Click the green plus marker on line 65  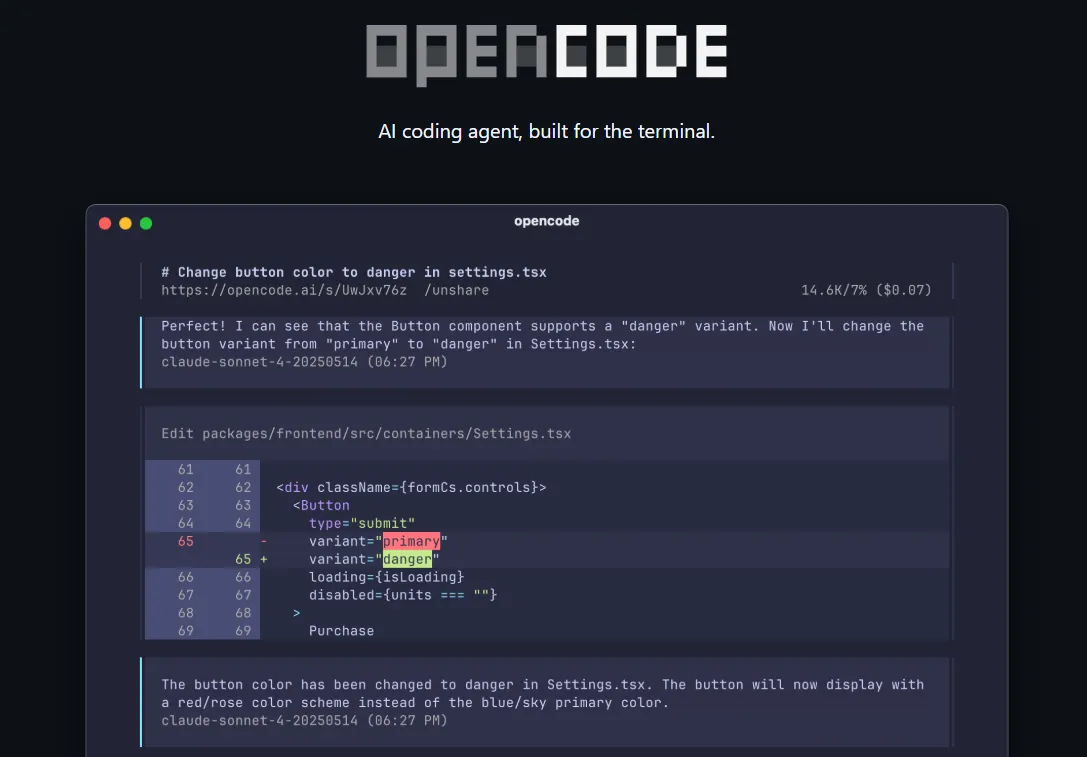tap(263, 559)
